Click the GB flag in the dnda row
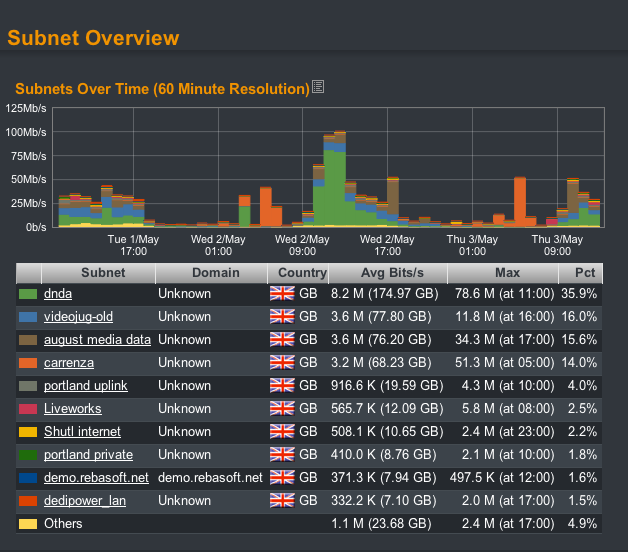This screenshot has width=628, height=552. (282, 294)
